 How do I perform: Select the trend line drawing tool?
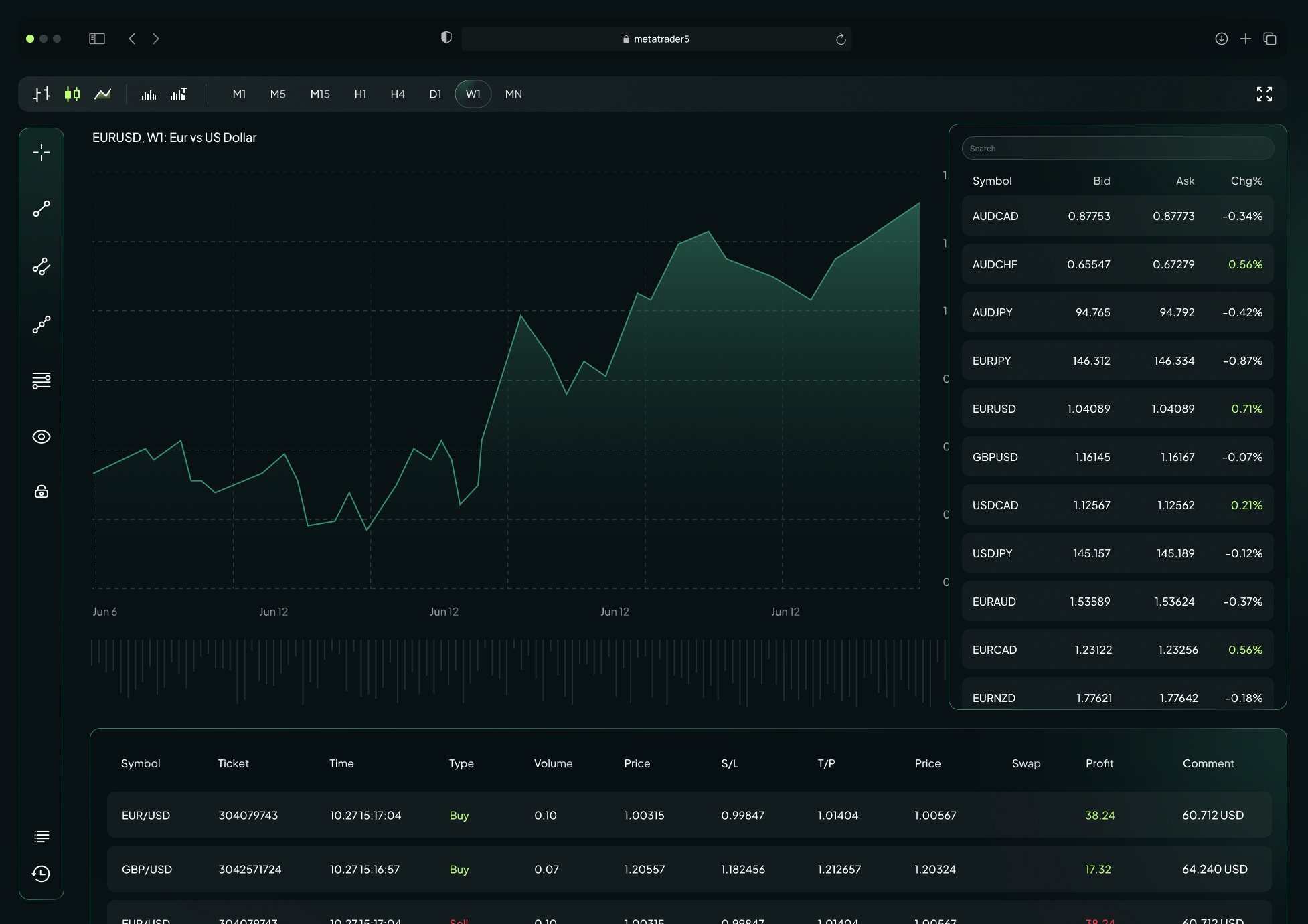tap(42, 209)
